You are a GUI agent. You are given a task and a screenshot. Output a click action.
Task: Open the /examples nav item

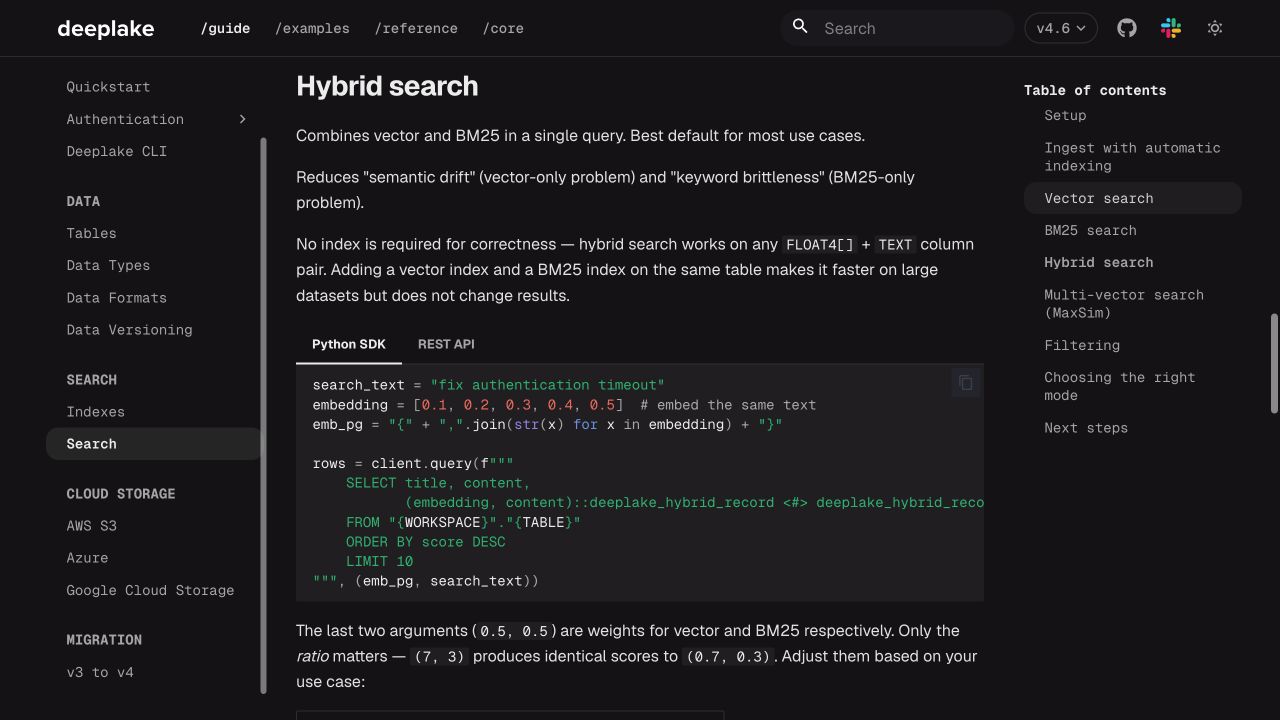point(312,28)
